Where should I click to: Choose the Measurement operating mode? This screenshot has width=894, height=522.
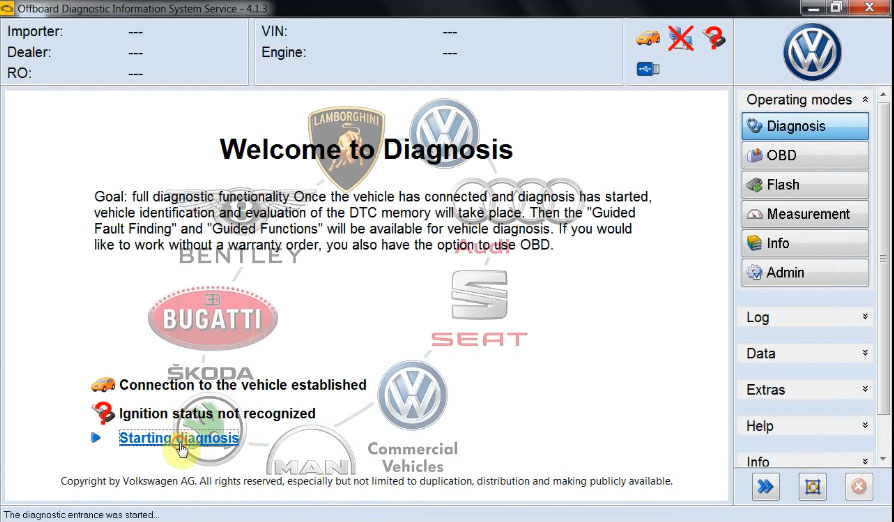coord(805,214)
